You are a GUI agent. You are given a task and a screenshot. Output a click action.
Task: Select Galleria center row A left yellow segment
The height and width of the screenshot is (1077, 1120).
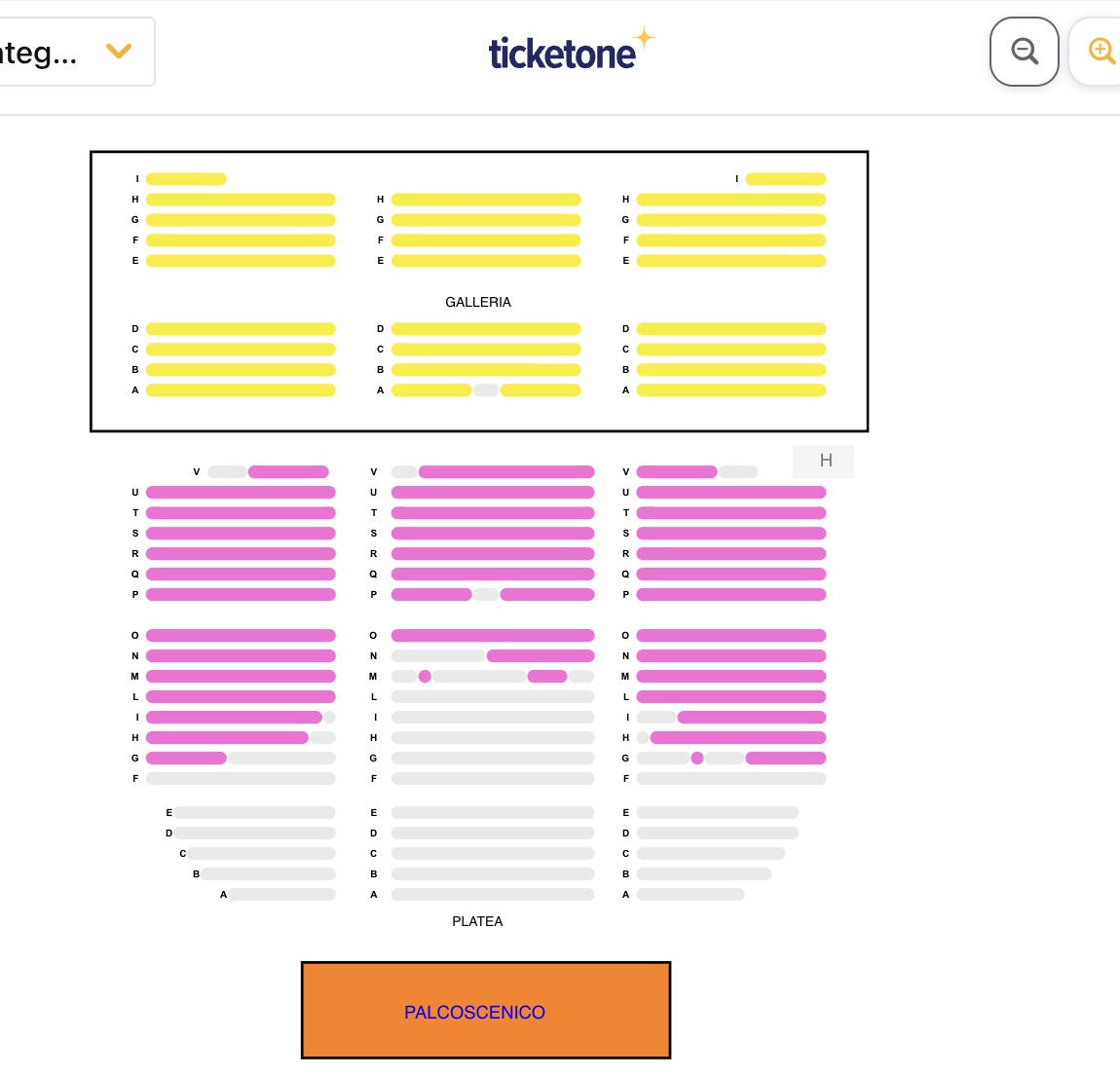coord(431,390)
